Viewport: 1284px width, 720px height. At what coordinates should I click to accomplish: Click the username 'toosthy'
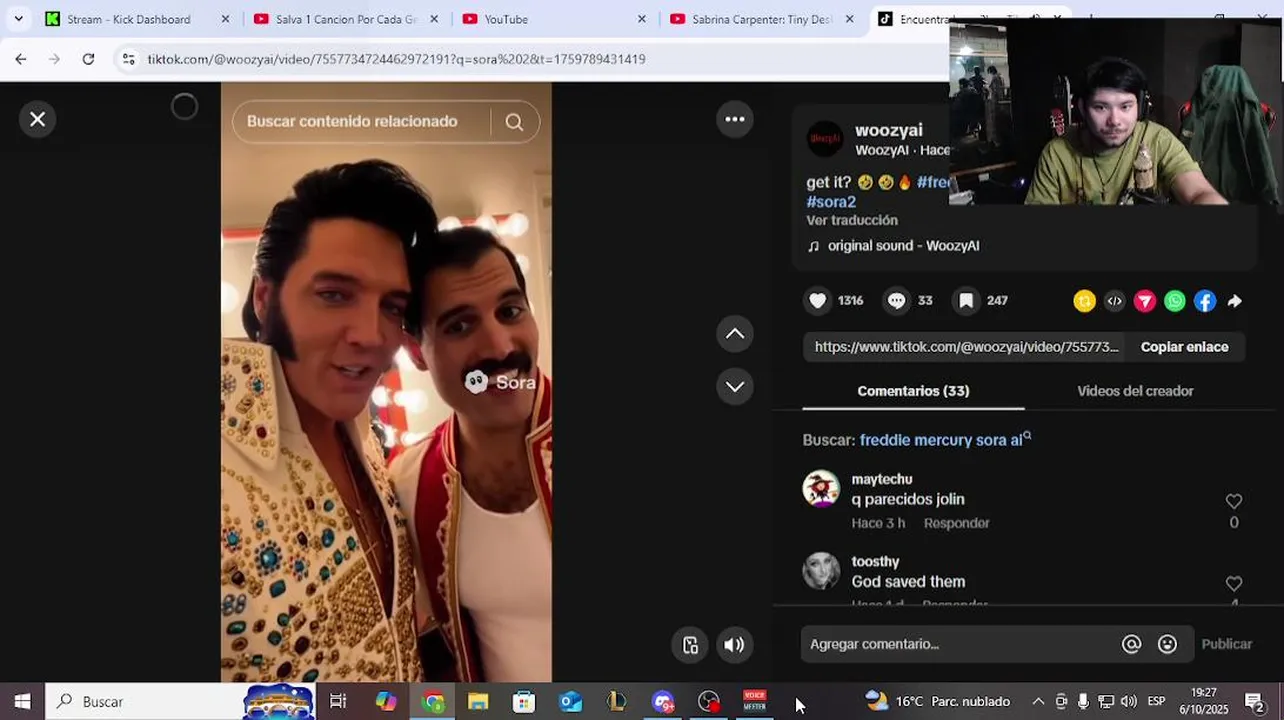(875, 562)
